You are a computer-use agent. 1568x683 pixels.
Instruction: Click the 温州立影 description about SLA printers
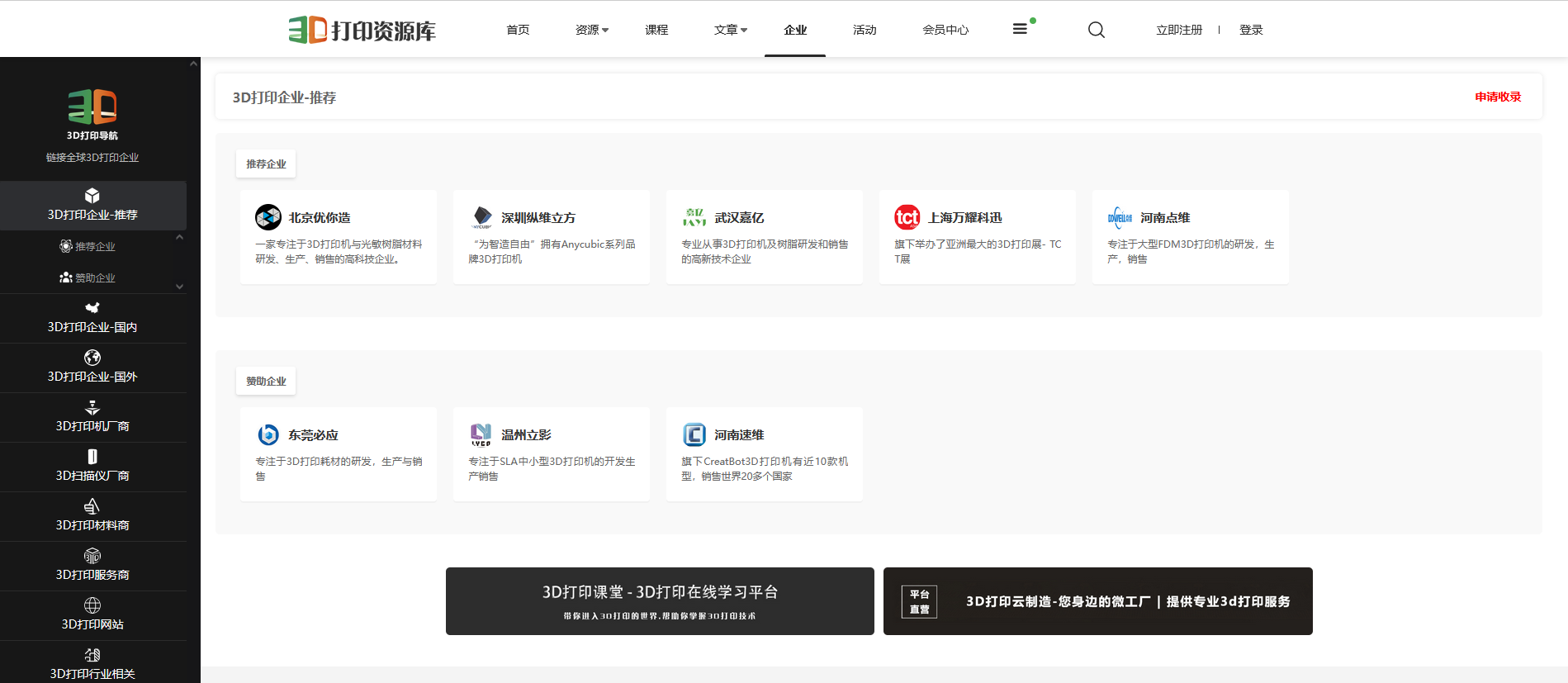click(552, 468)
